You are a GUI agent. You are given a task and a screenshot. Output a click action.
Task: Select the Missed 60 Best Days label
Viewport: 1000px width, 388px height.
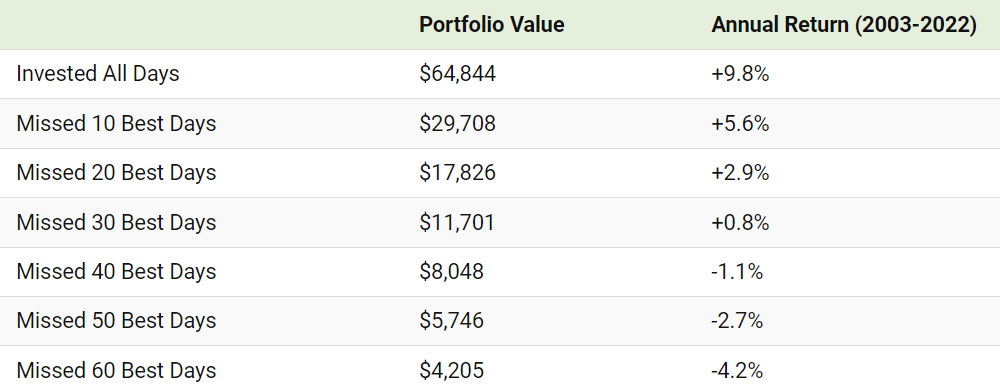tap(116, 370)
